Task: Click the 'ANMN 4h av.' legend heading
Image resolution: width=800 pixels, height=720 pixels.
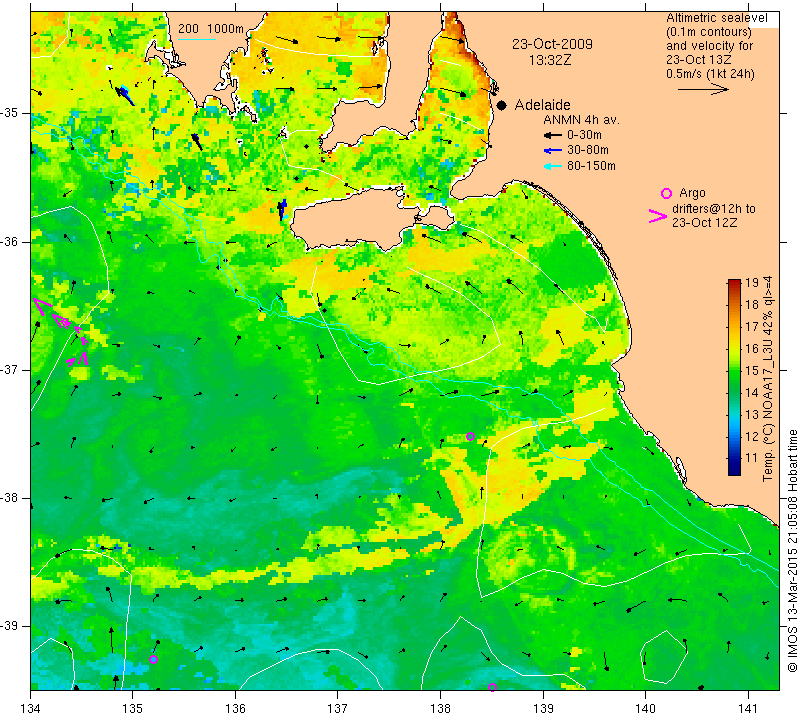Action: tap(581, 120)
